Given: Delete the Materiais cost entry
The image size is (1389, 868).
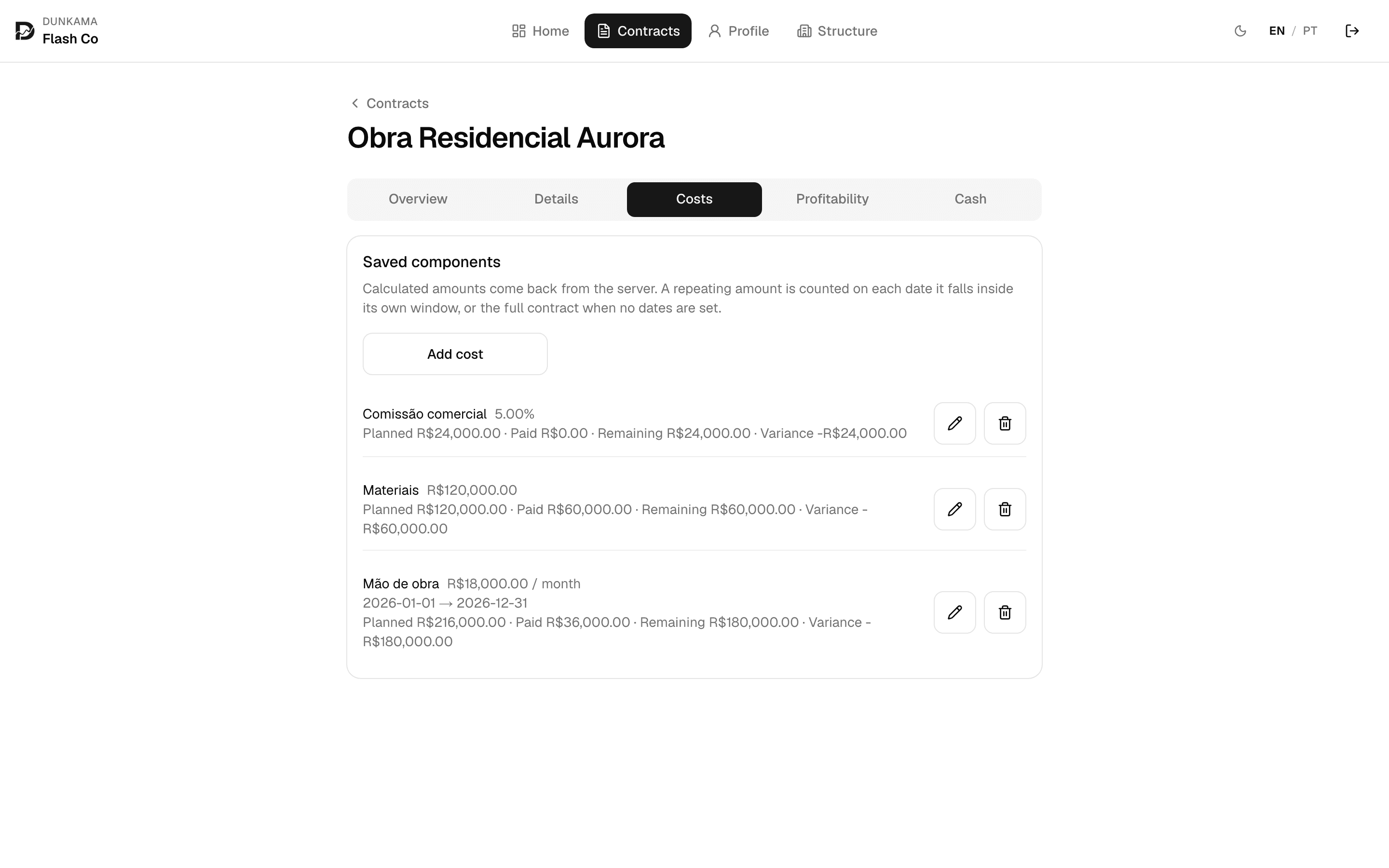Looking at the screenshot, I should 1005,509.
